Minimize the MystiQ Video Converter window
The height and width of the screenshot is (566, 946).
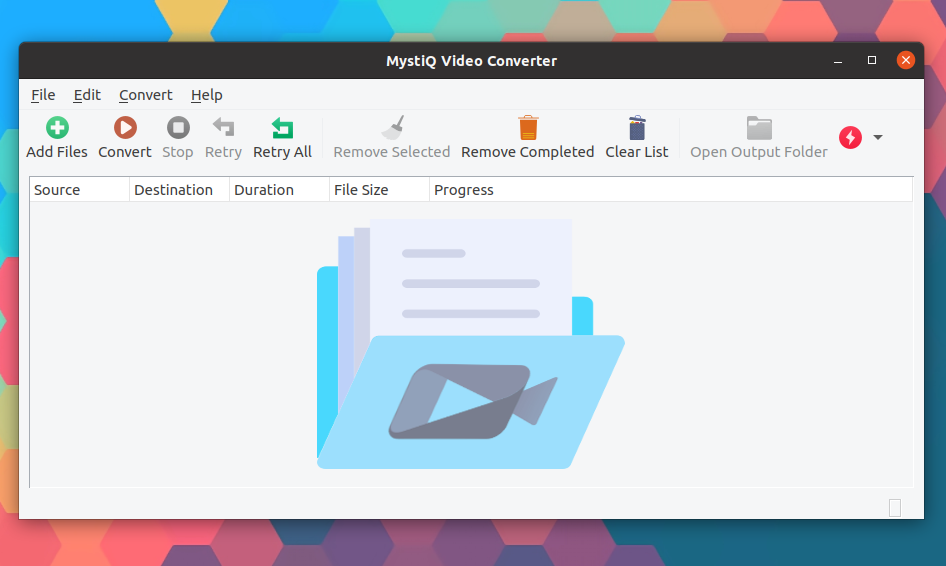(x=838, y=60)
